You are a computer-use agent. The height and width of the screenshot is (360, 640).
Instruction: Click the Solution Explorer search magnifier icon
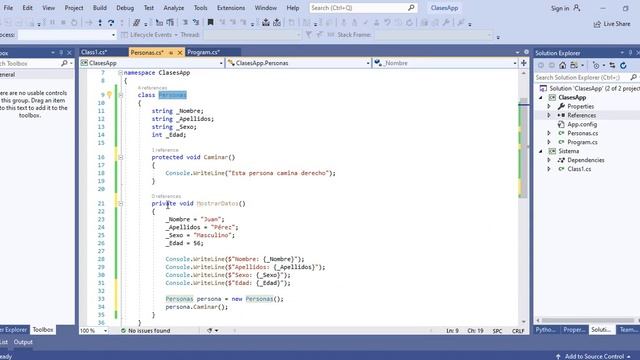pos(633,77)
